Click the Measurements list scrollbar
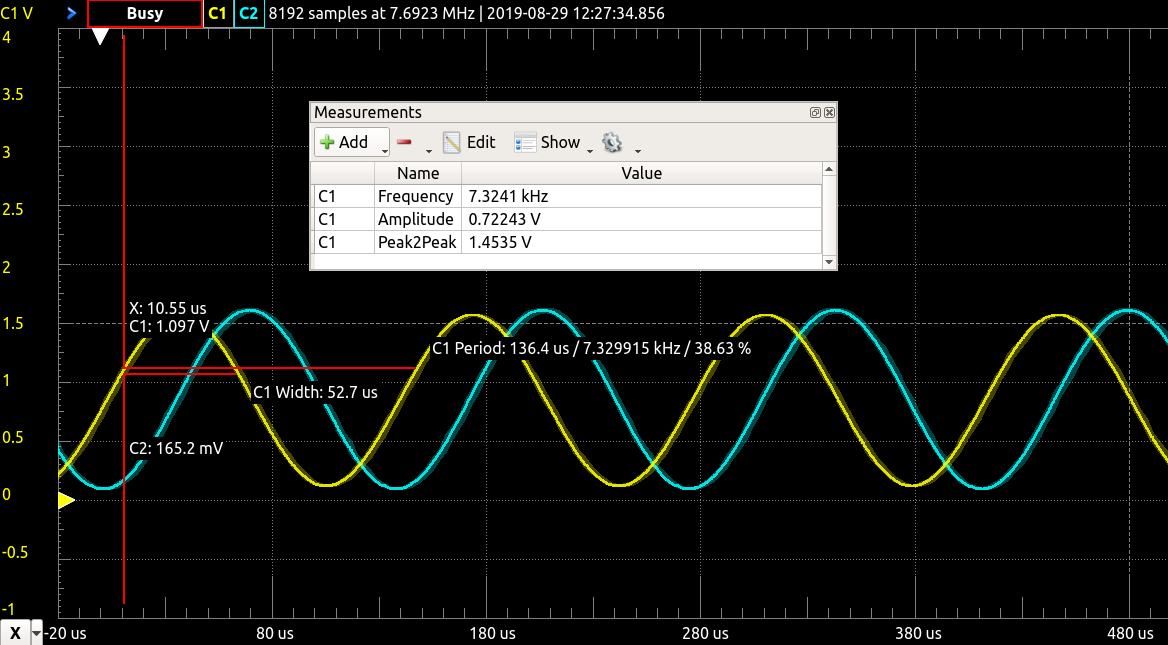The width and height of the screenshot is (1168, 645). coord(828,215)
